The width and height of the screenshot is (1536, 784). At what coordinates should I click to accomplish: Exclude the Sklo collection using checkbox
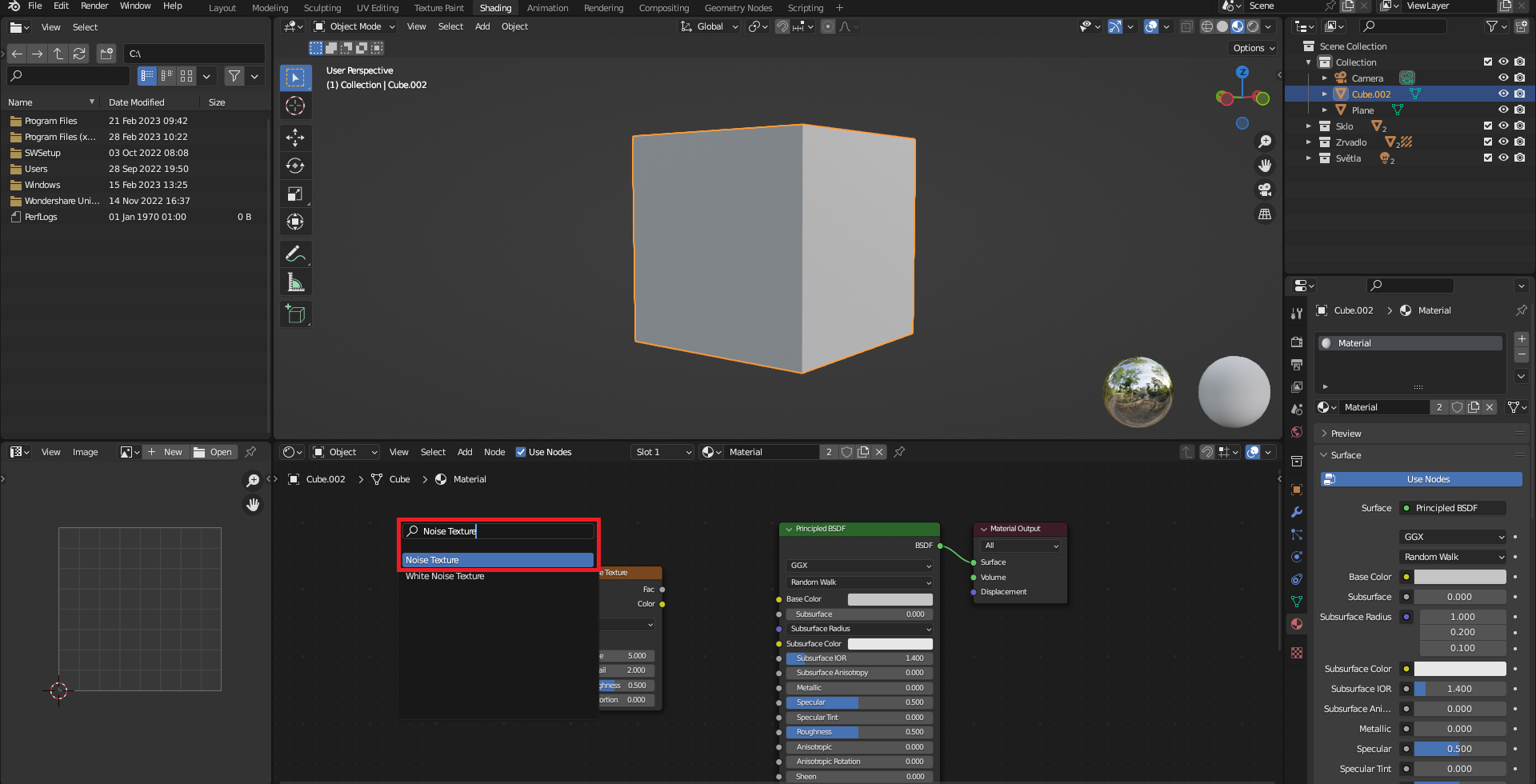(1487, 126)
